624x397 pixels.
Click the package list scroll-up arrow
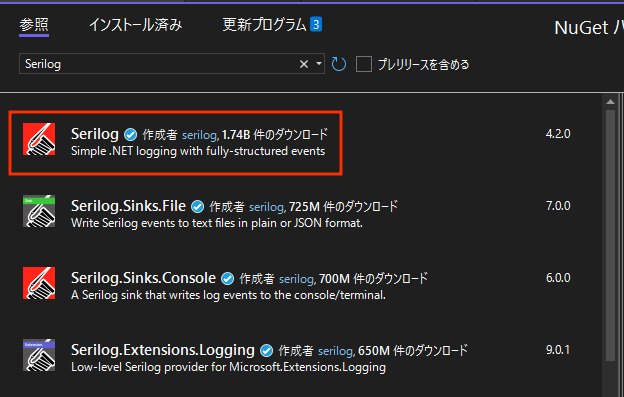[x=610, y=102]
